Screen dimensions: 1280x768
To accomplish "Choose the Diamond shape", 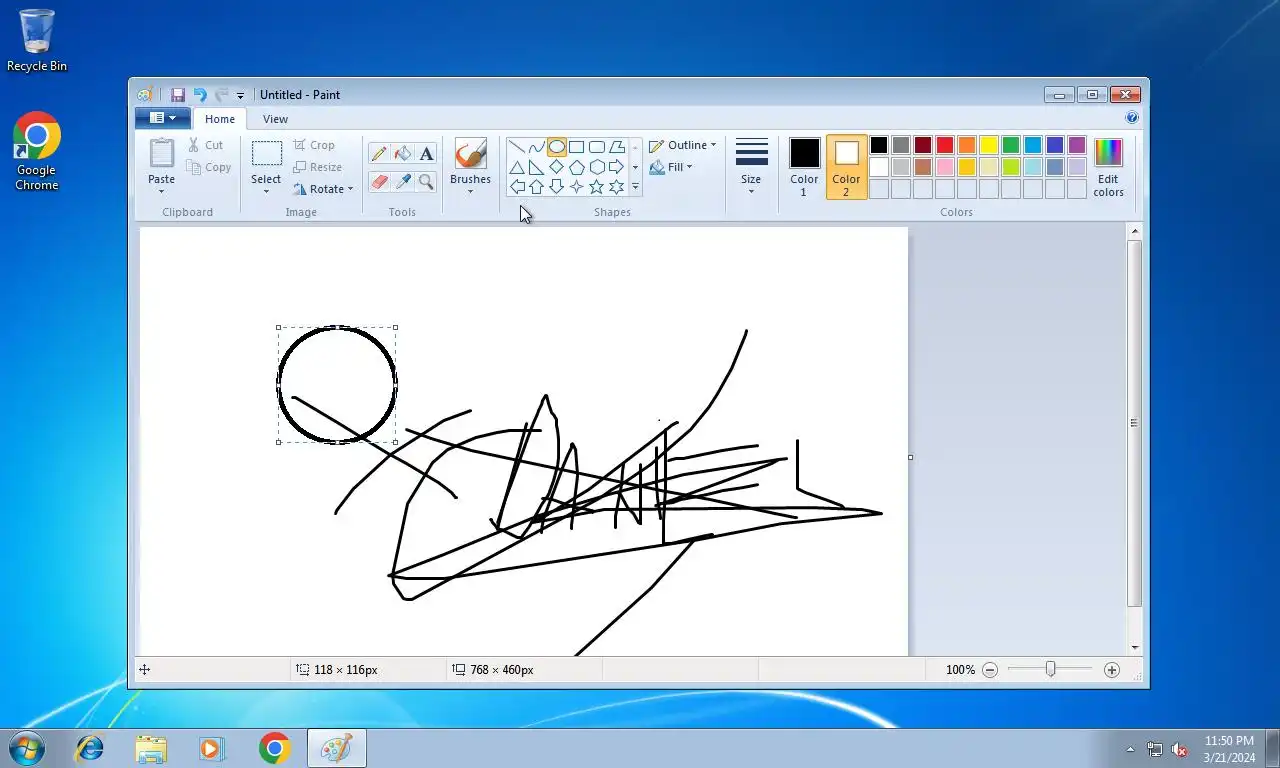I will [x=557, y=167].
